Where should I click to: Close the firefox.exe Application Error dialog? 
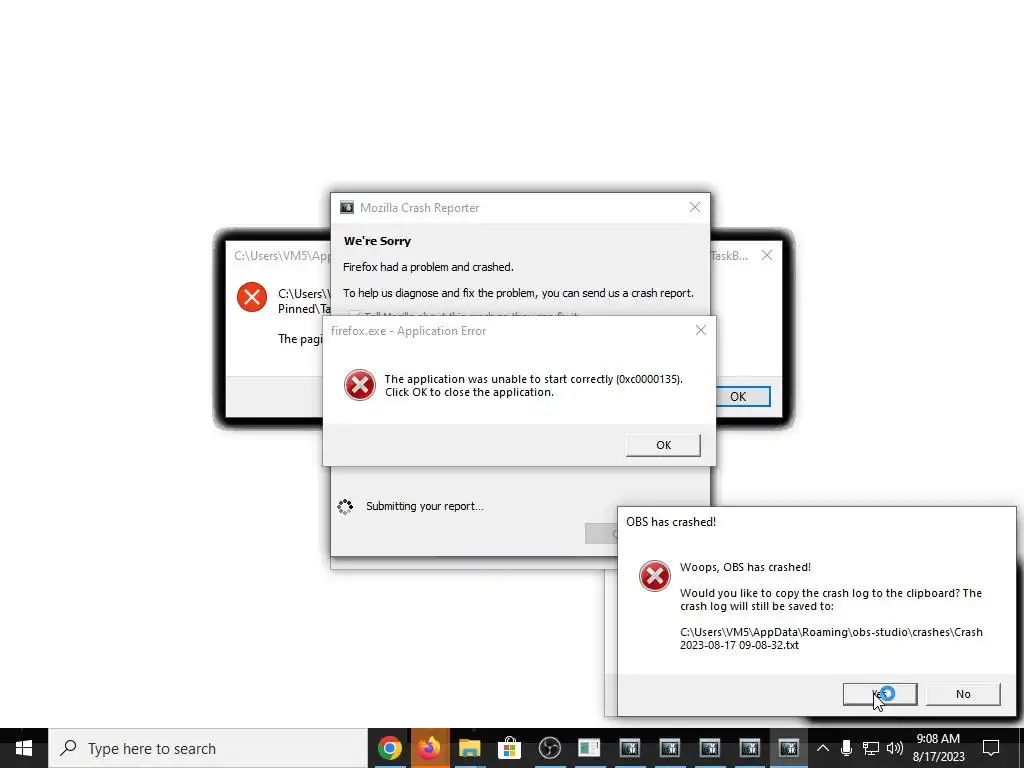coord(701,330)
